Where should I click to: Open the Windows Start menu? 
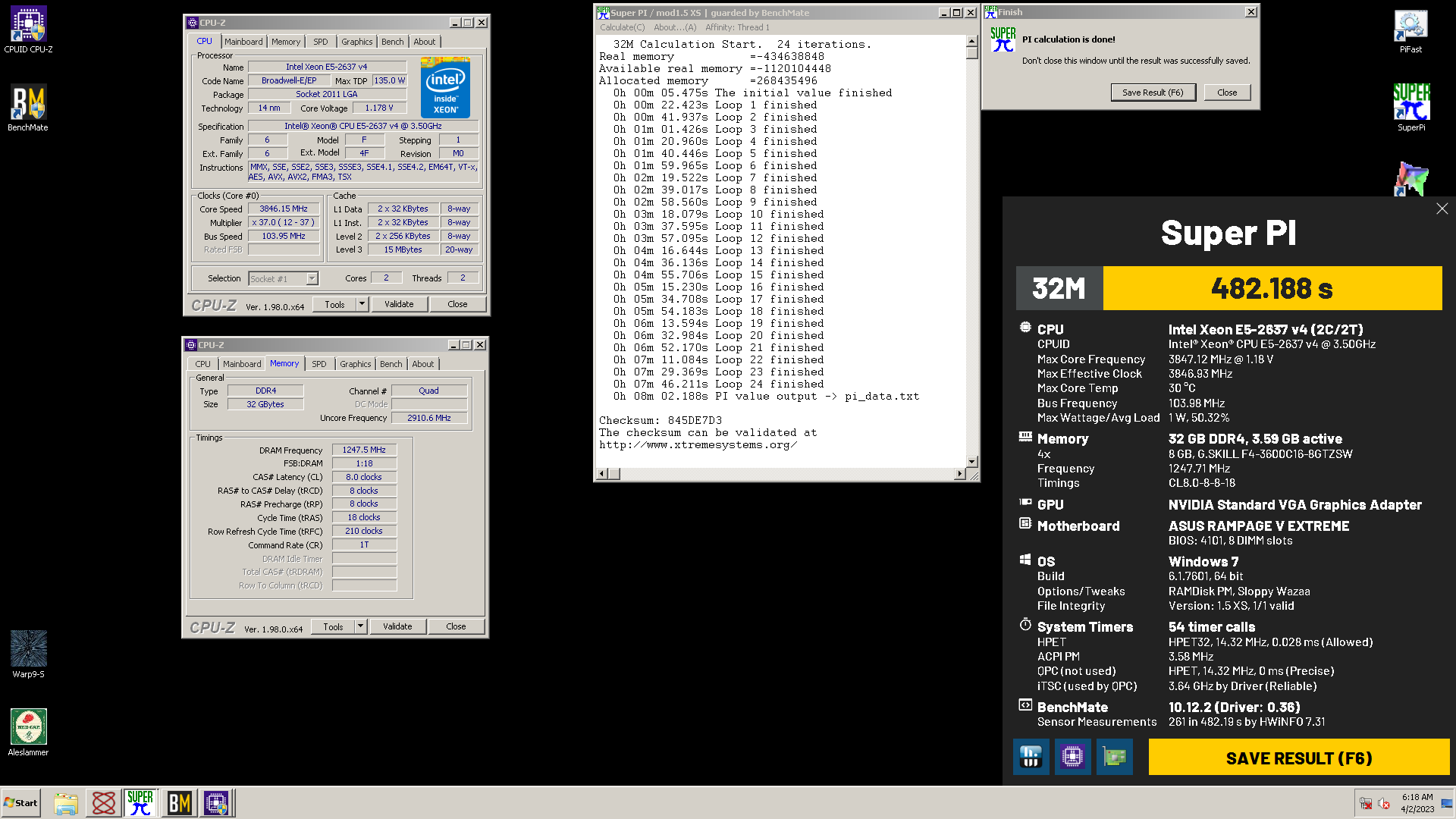pyautogui.click(x=21, y=803)
